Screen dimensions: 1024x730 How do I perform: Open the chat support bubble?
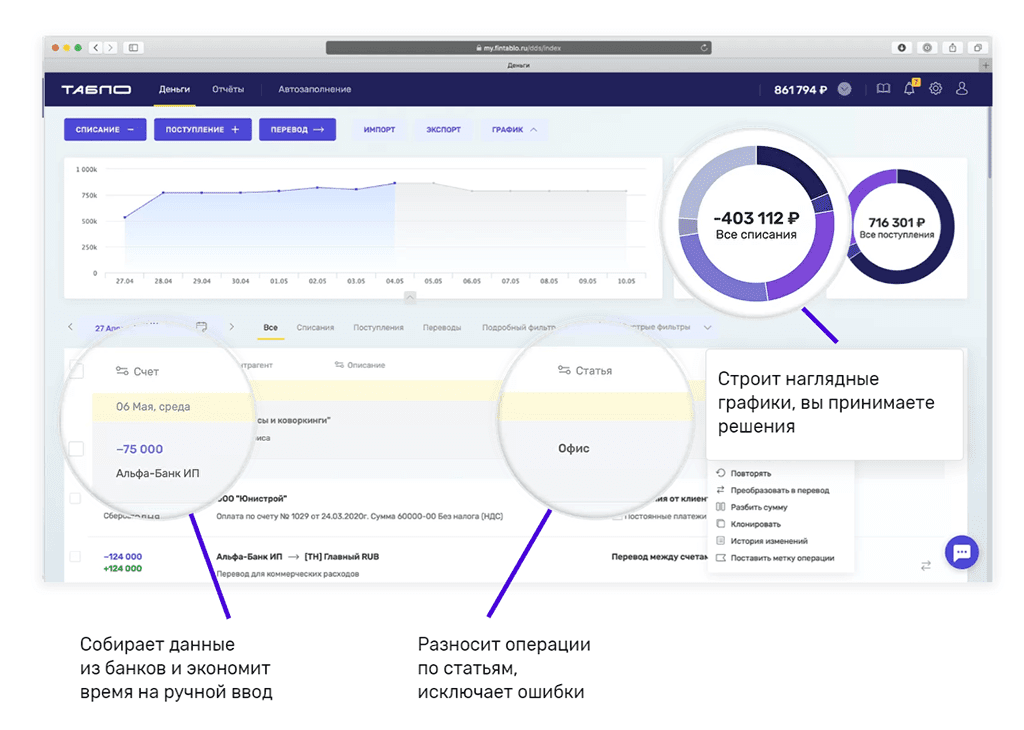pyautogui.click(x=961, y=552)
